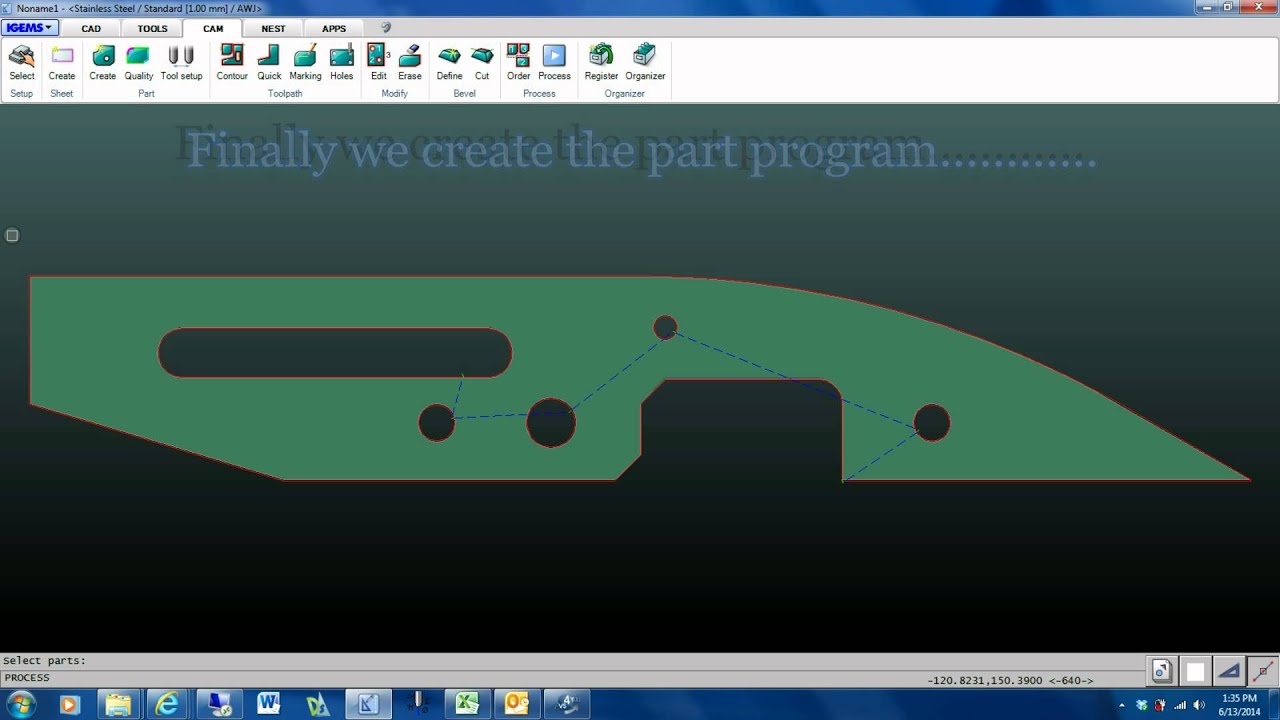This screenshot has height=720, width=1280.
Task: Click the document icon in the status bar
Action: click(1161, 671)
